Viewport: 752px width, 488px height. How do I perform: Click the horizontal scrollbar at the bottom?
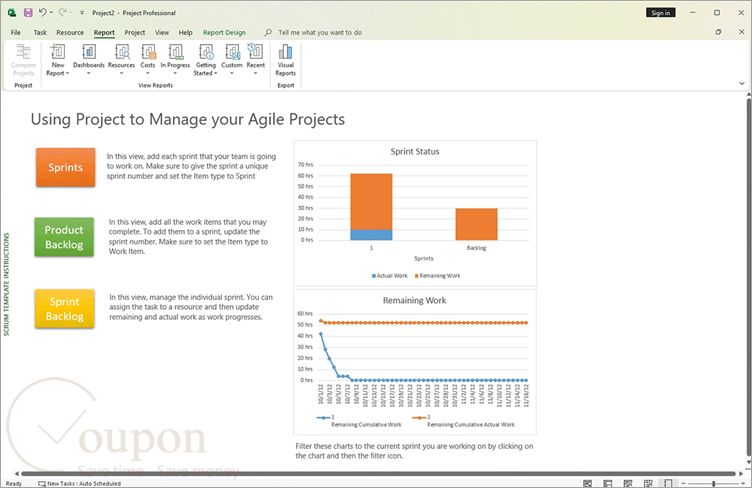379,474
